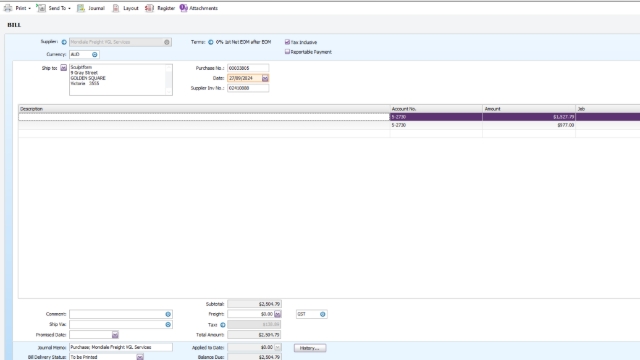This screenshot has height=360, width=640.
Task: Click the Description cell of first row
Action: coord(204,117)
